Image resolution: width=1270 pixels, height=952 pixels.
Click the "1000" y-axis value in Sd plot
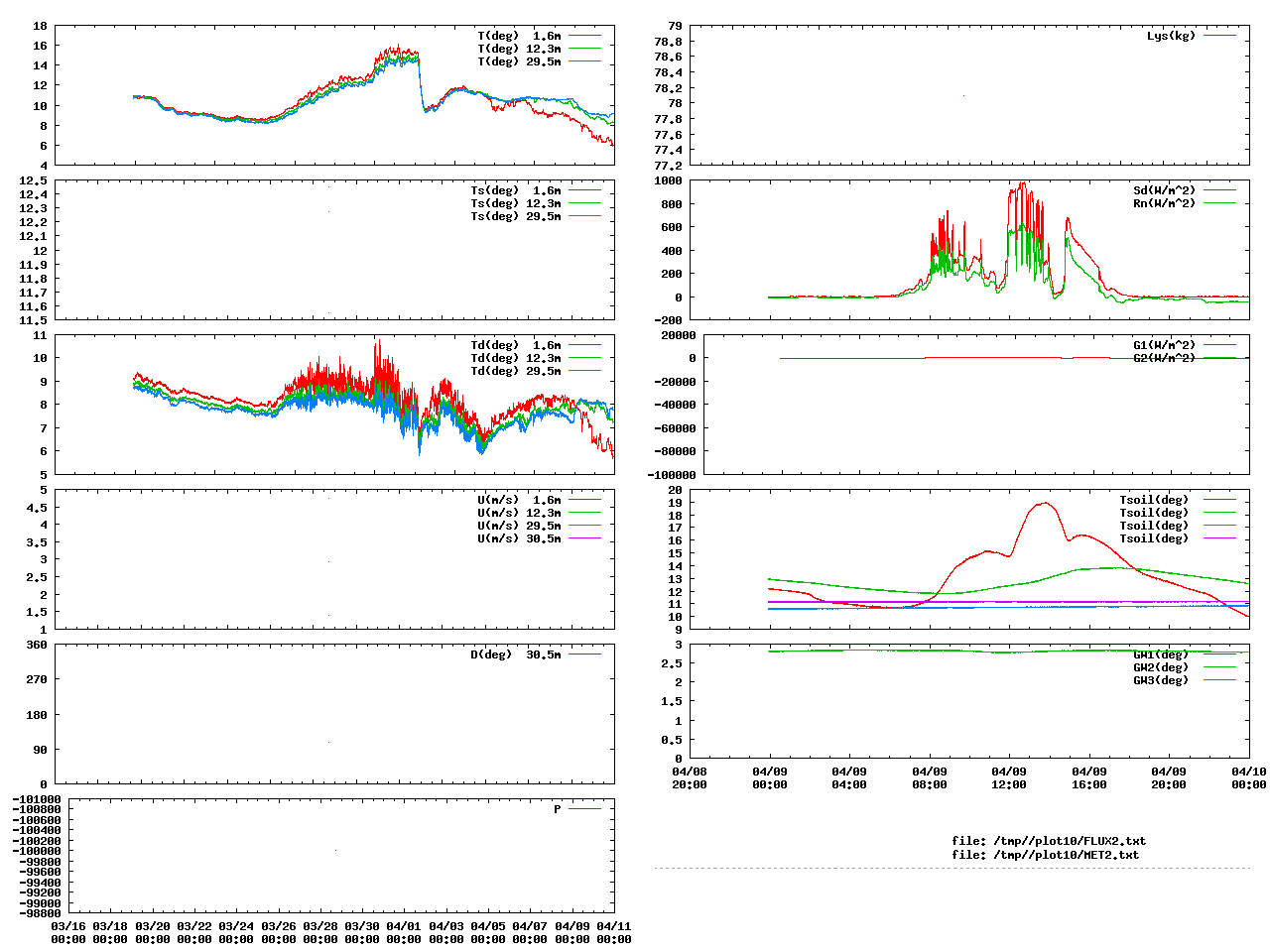(668, 180)
